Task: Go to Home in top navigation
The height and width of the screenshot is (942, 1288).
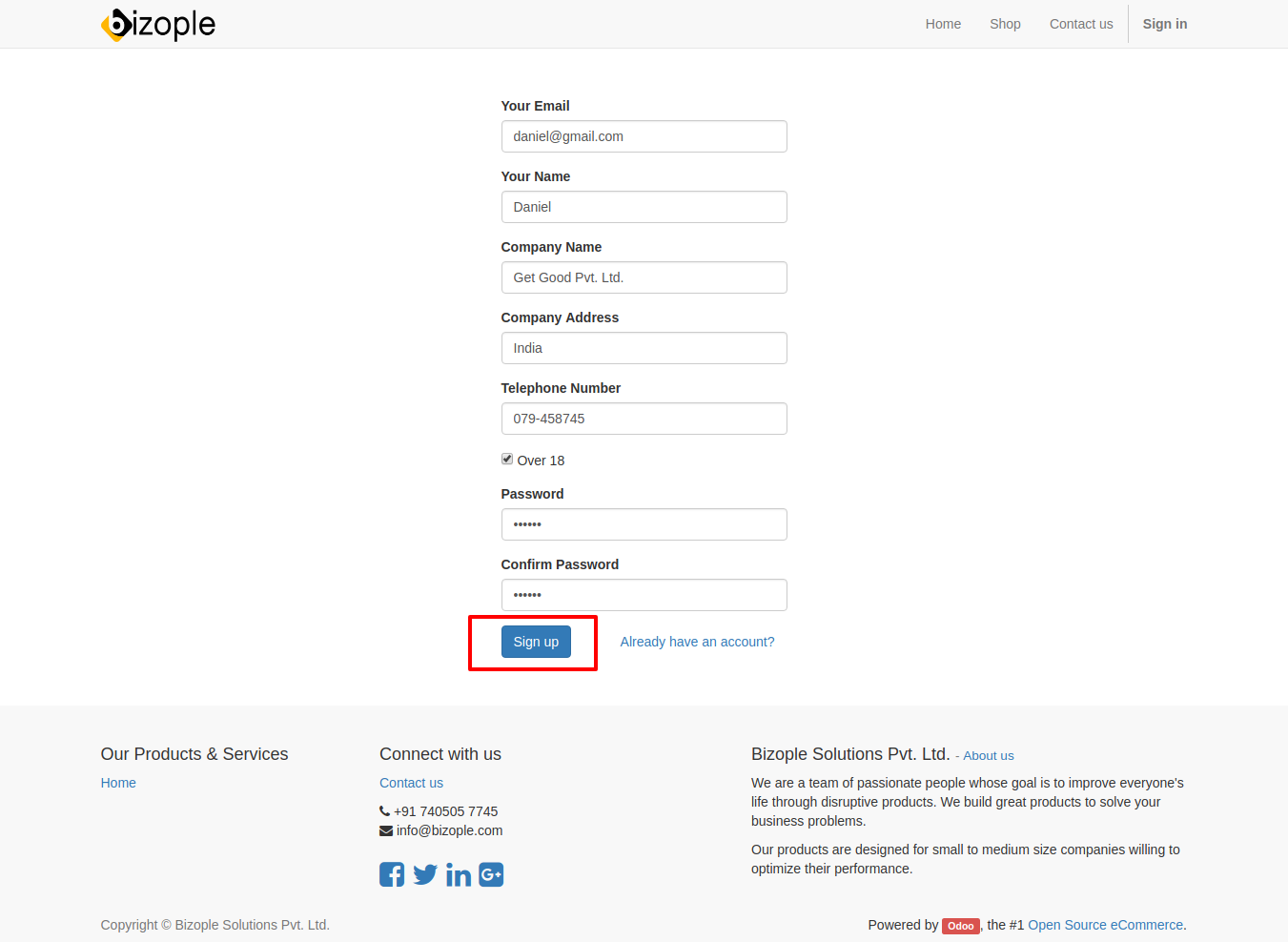Action: [943, 24]
